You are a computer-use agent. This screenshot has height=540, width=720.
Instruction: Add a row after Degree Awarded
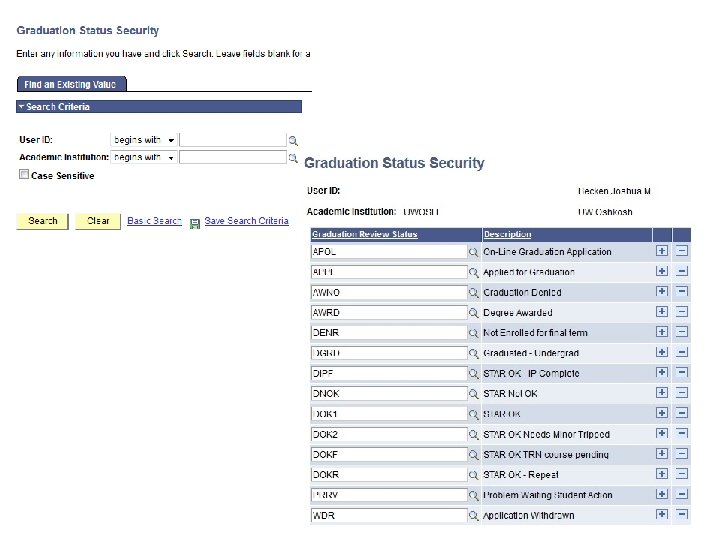click(661, 312)
